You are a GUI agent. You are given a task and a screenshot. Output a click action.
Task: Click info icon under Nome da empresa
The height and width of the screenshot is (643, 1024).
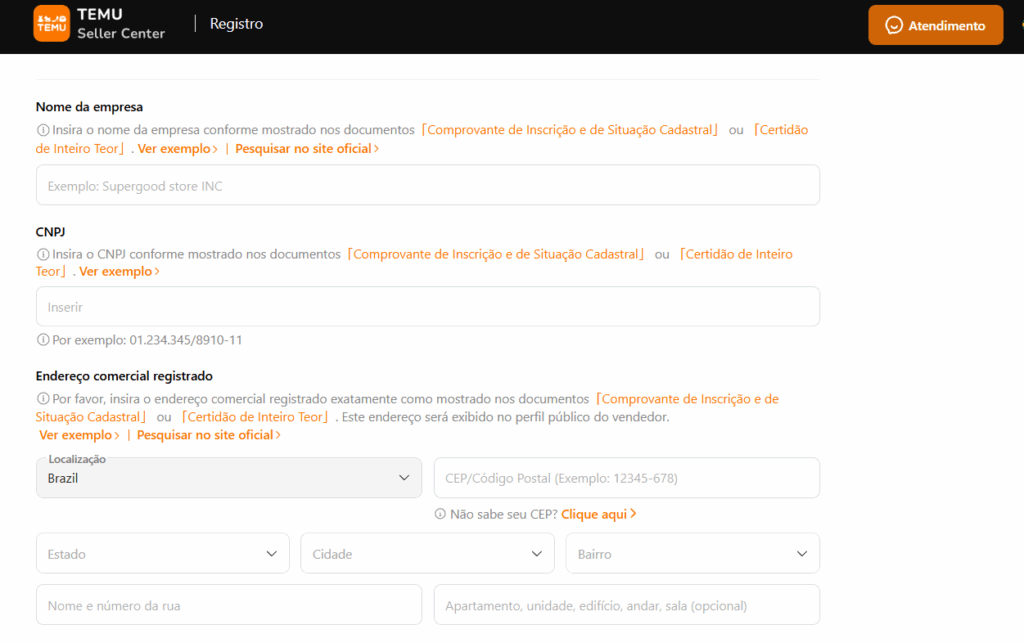coord(43,130)
